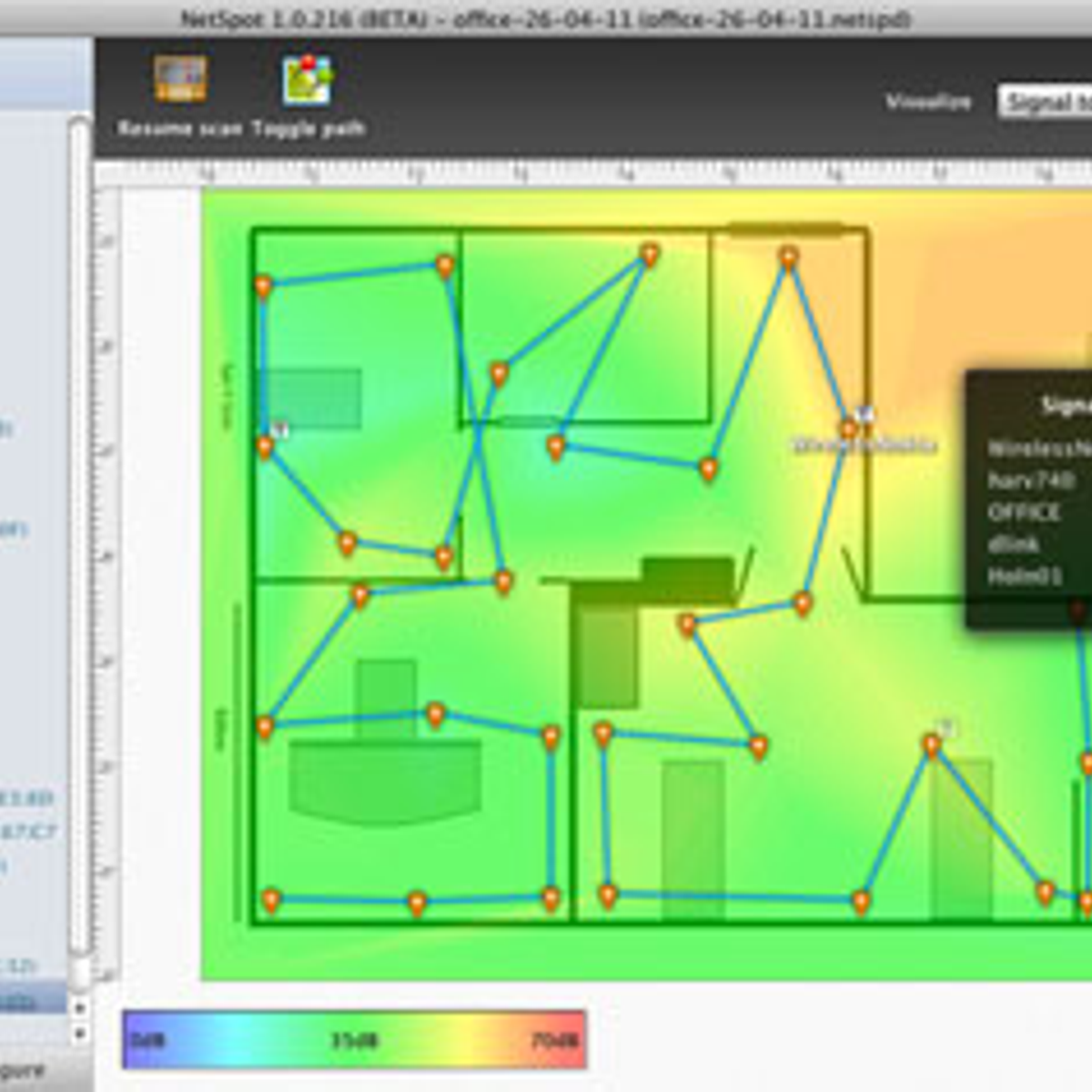Click the 70dB label on the legend

coord(554,1040)
